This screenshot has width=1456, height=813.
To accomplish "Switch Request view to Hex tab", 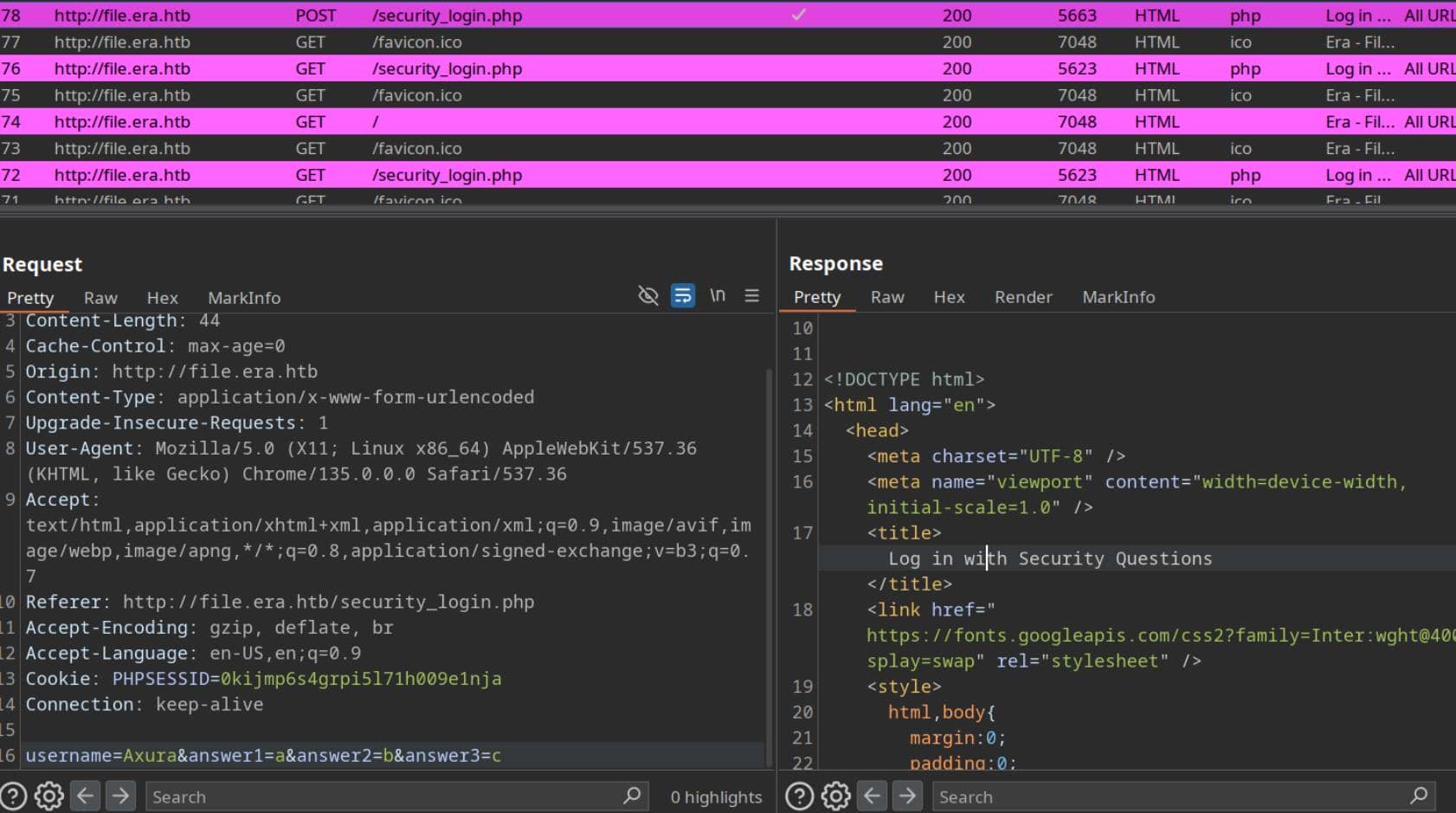I will point(162,298).
